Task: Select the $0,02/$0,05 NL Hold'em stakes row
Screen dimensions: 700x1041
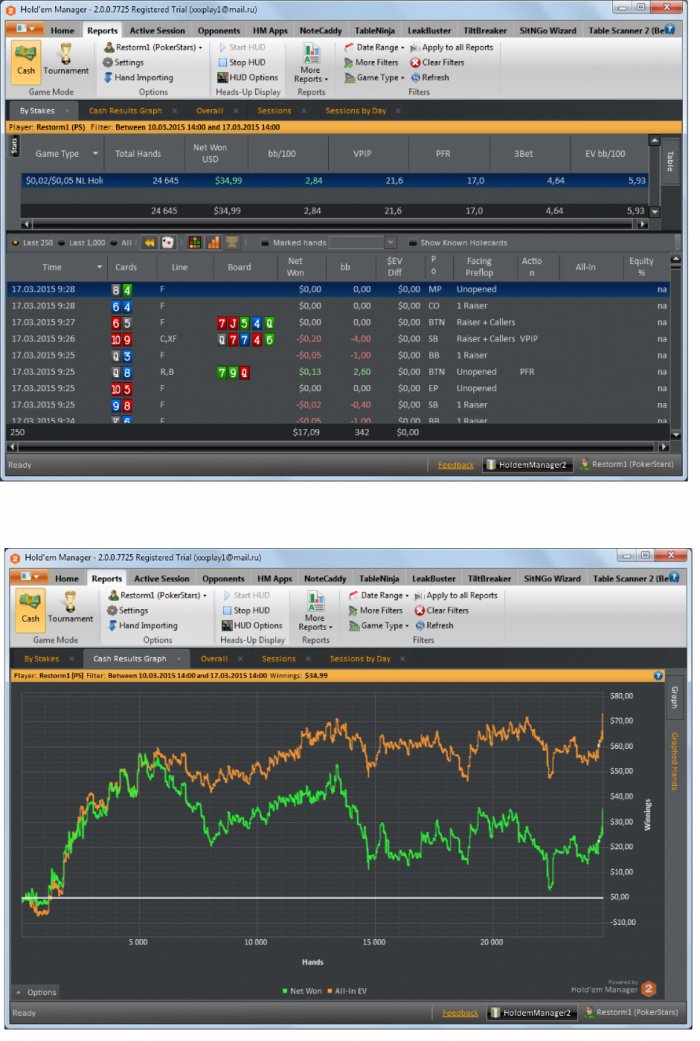Action: point(335,181)
